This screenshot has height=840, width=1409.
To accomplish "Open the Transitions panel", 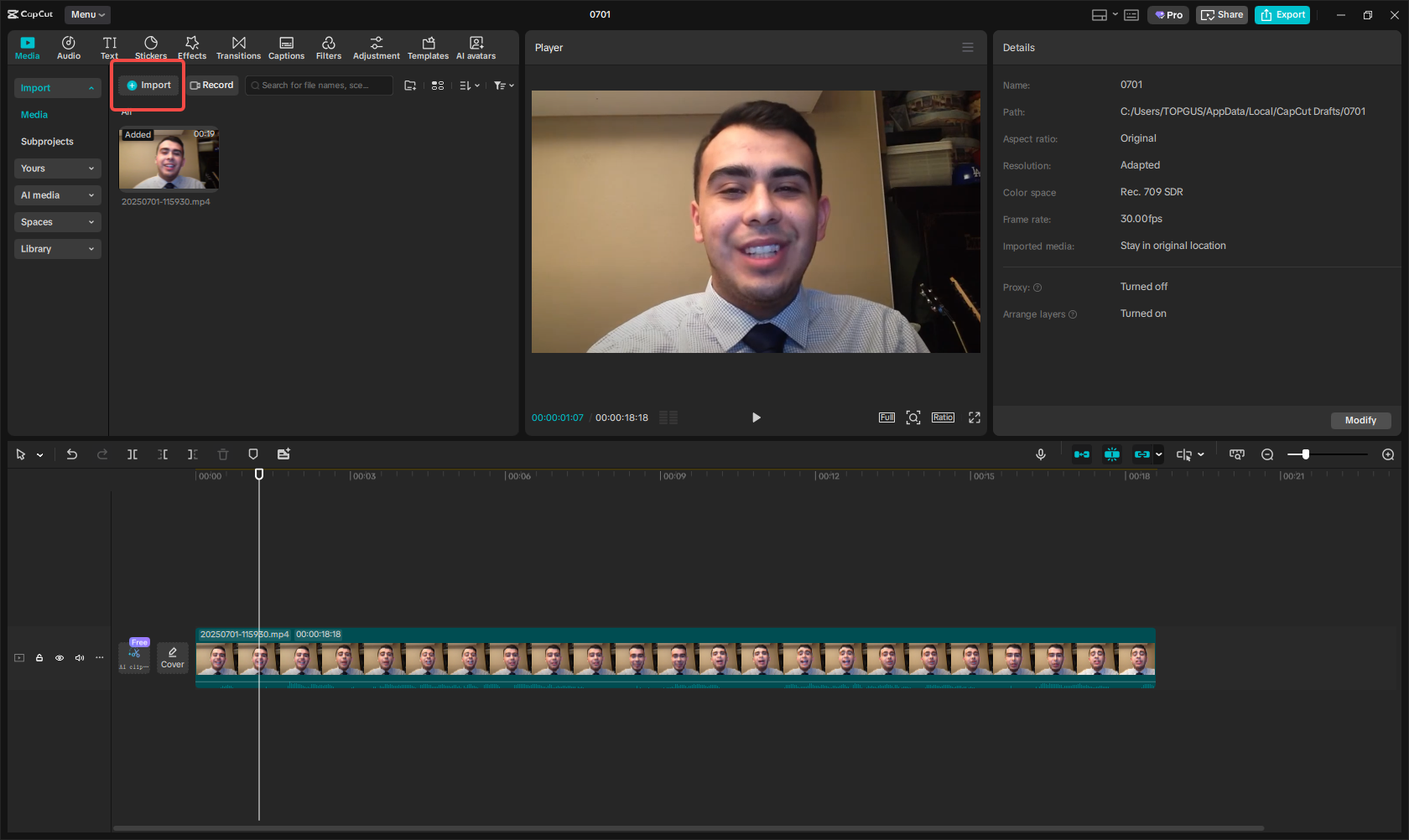I will [238, 47].
